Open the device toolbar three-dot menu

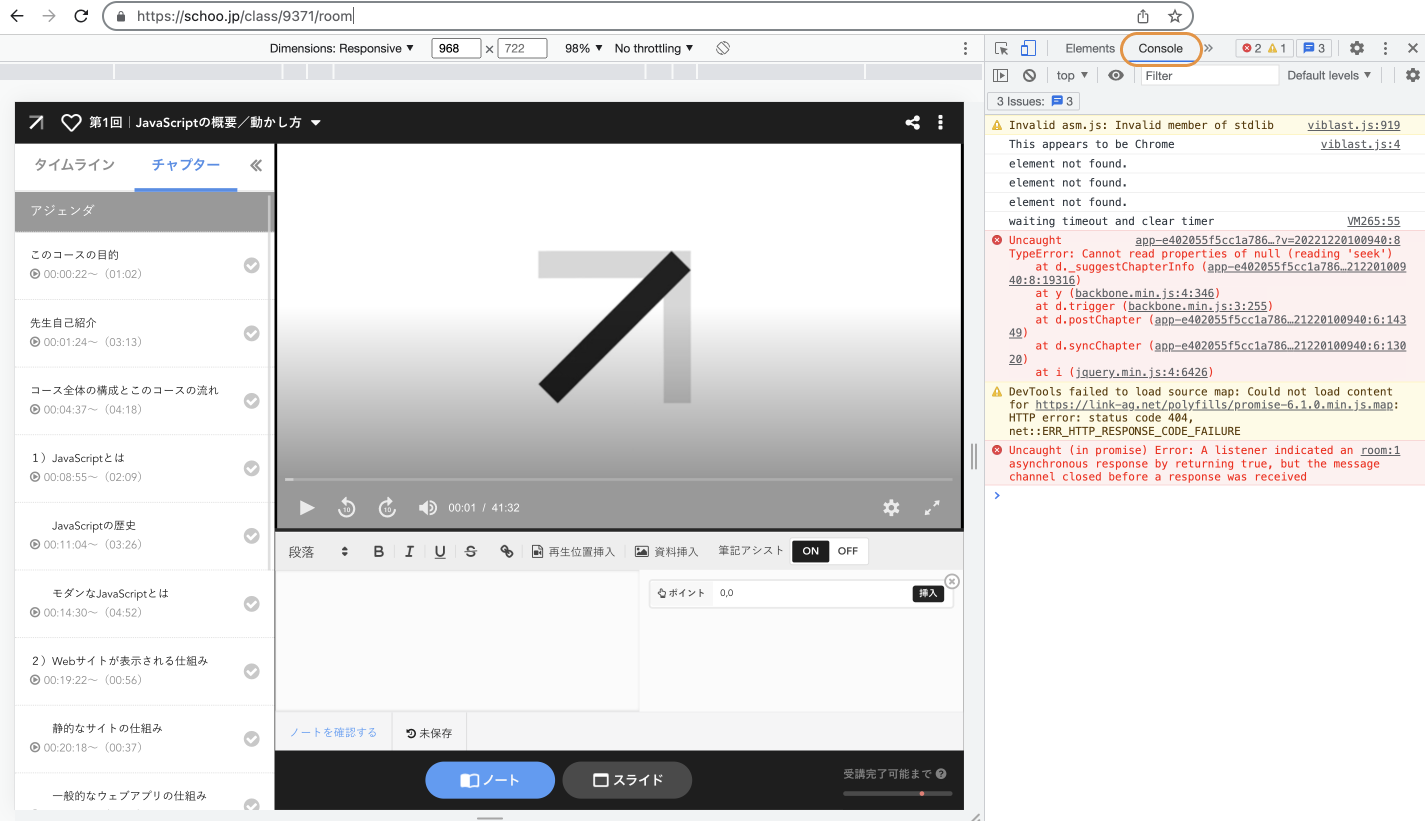[965, 48]
